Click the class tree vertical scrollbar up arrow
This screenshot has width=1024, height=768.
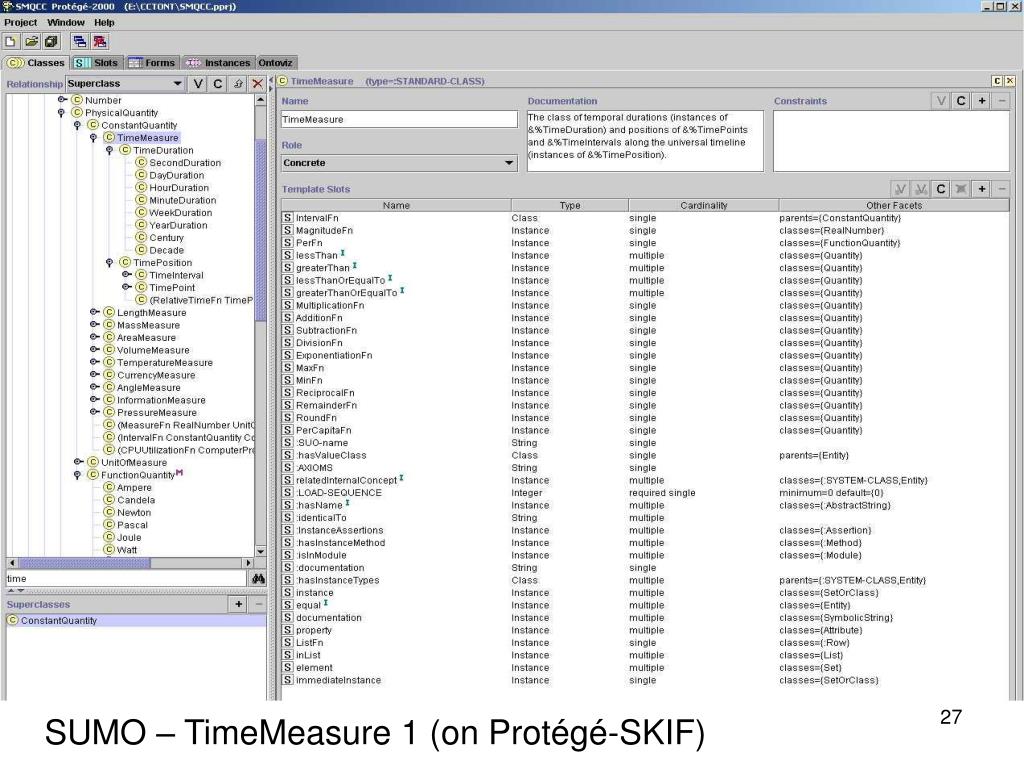pyautogui.click(x=261, y=100)
